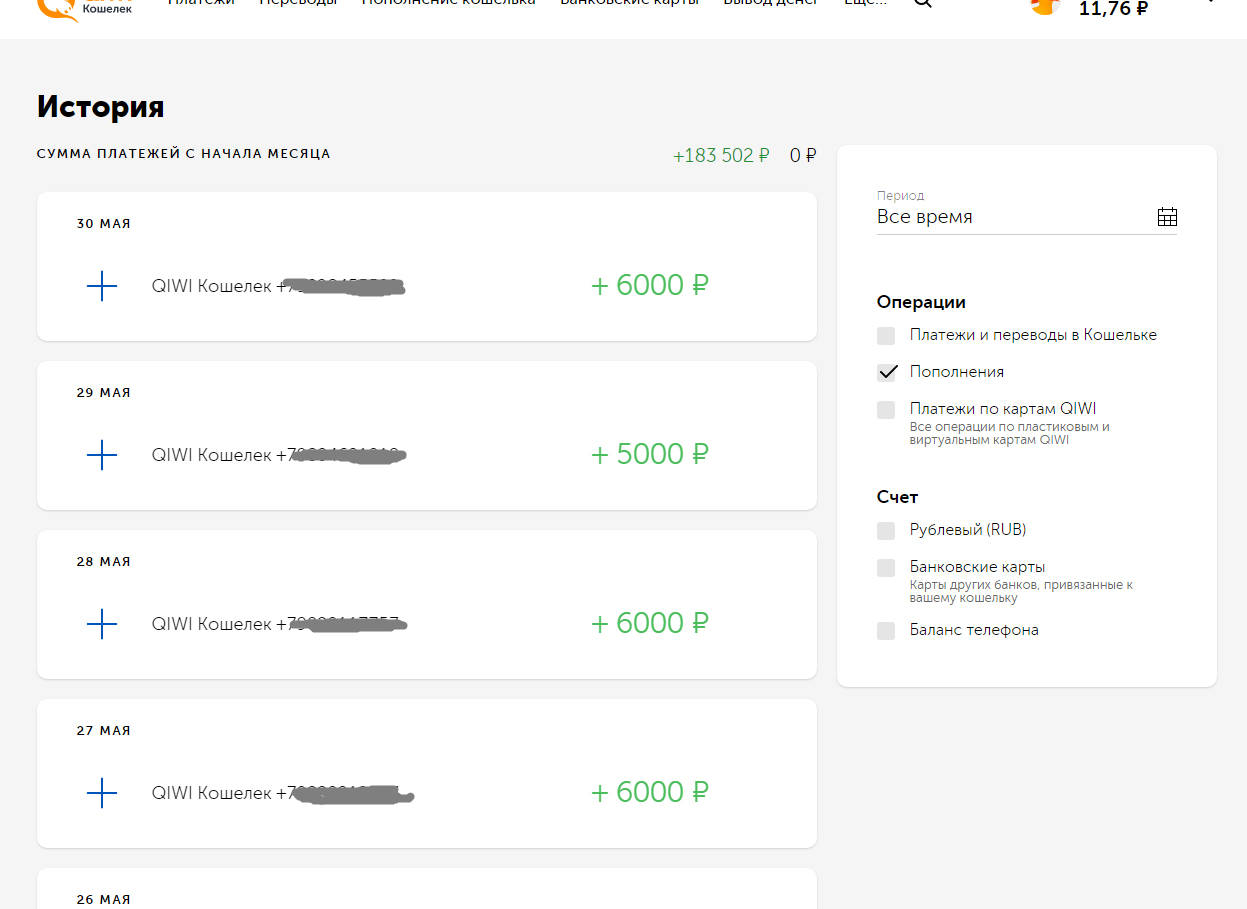
Task: Click the plus icon on 30 мая entry
Action: coord(102,287)
